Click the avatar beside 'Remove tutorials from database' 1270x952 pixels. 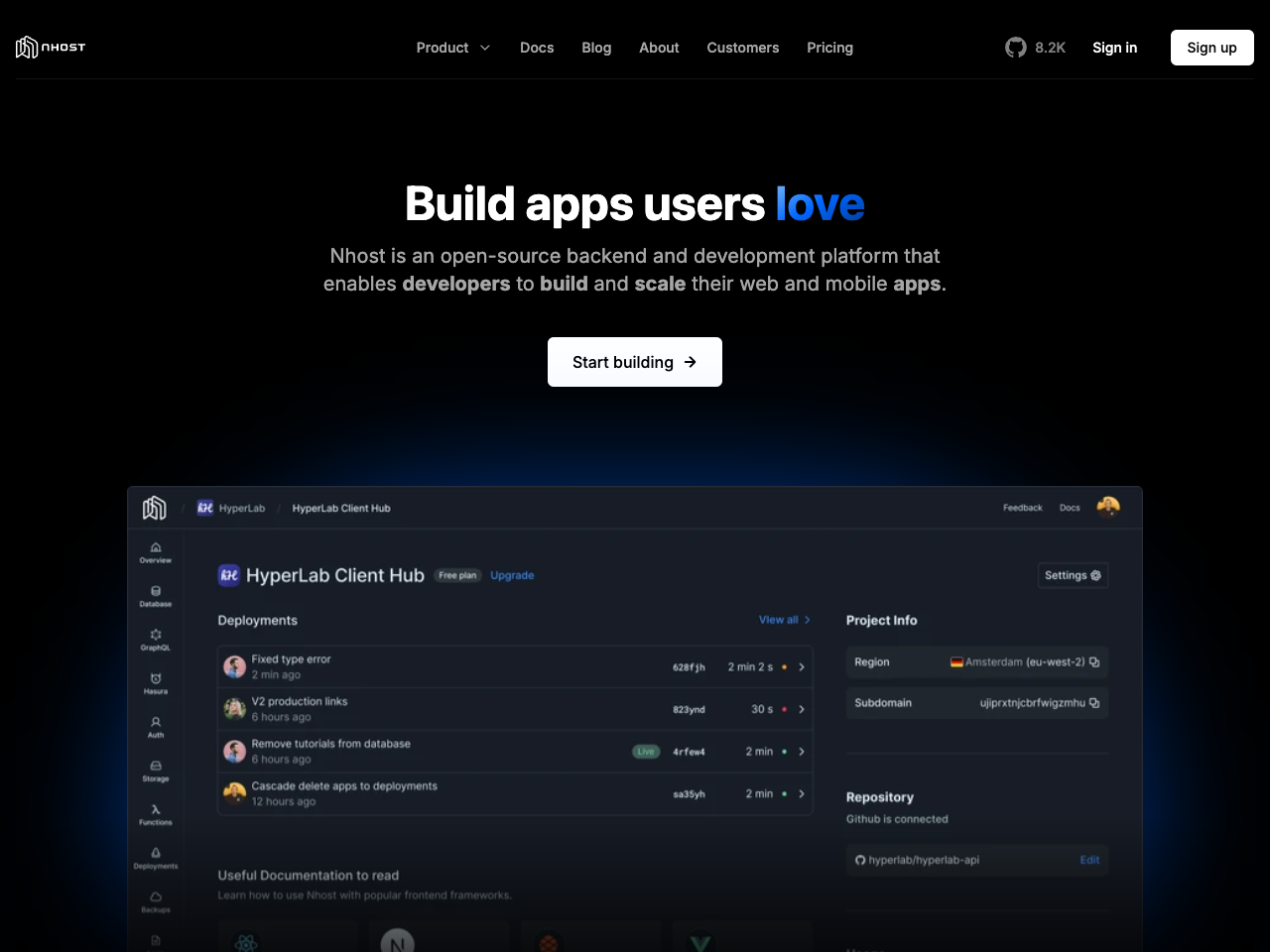click(x=235, y=752)
